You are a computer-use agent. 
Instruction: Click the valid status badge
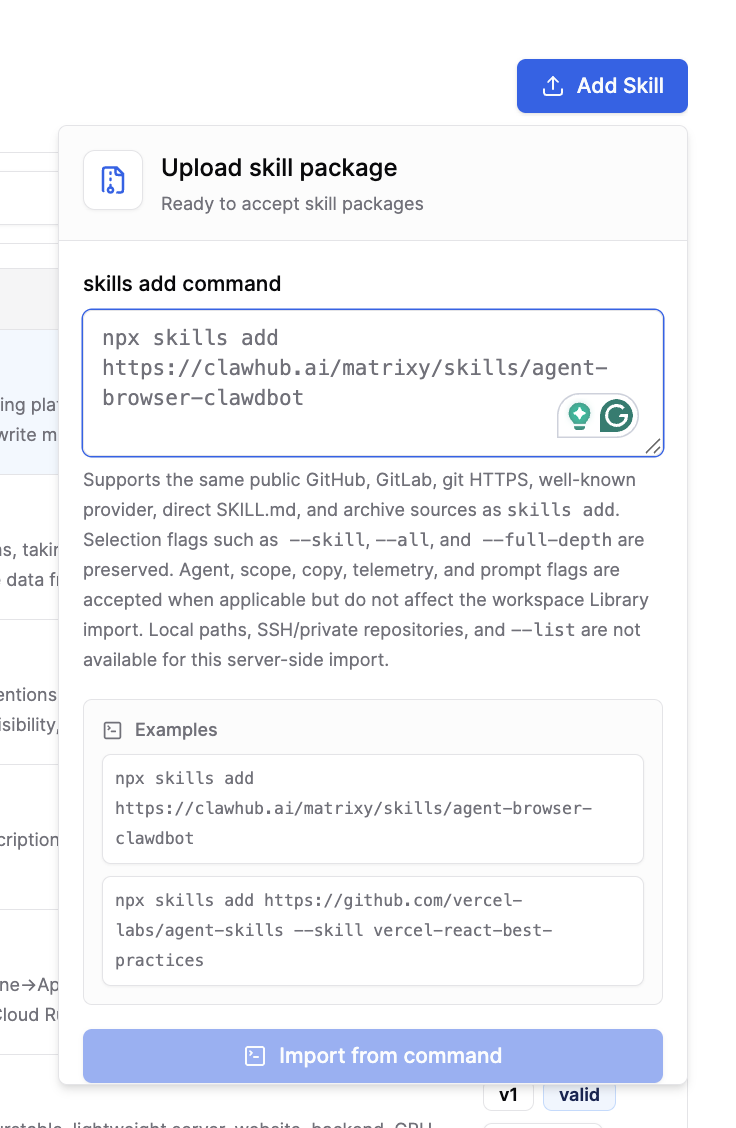click(x=579, y=1095)
